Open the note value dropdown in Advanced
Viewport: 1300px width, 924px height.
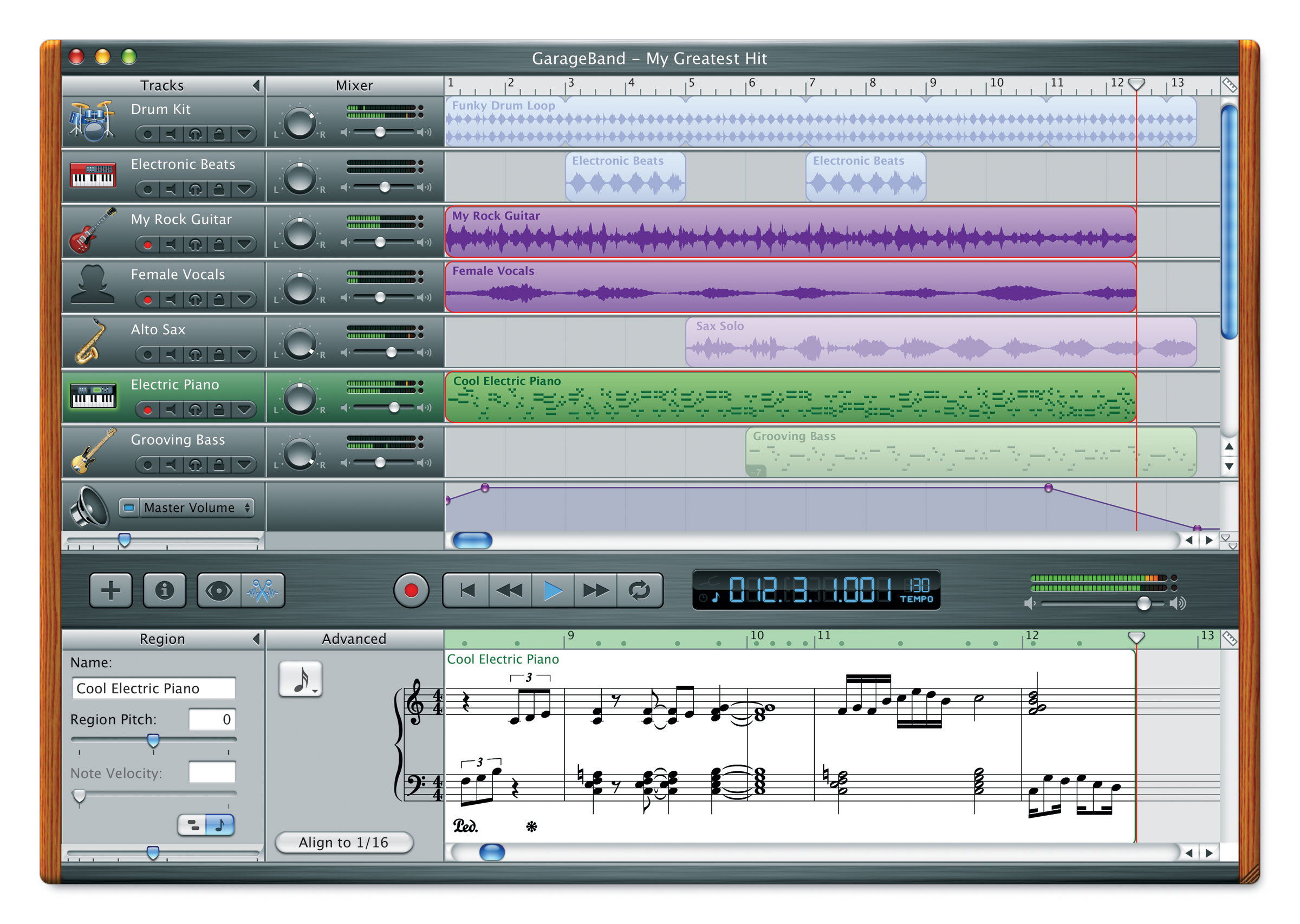pyautogui.click(x=301, y=679)
